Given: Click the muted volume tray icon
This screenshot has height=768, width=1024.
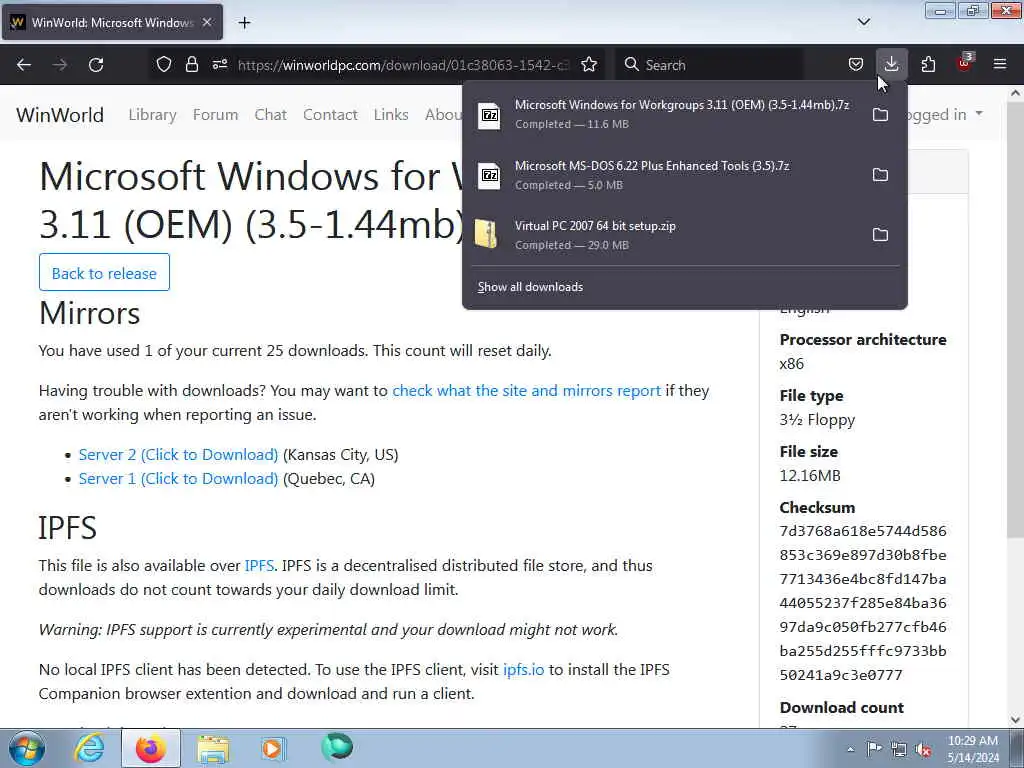Looking at the screenshot, I should 923,749.
